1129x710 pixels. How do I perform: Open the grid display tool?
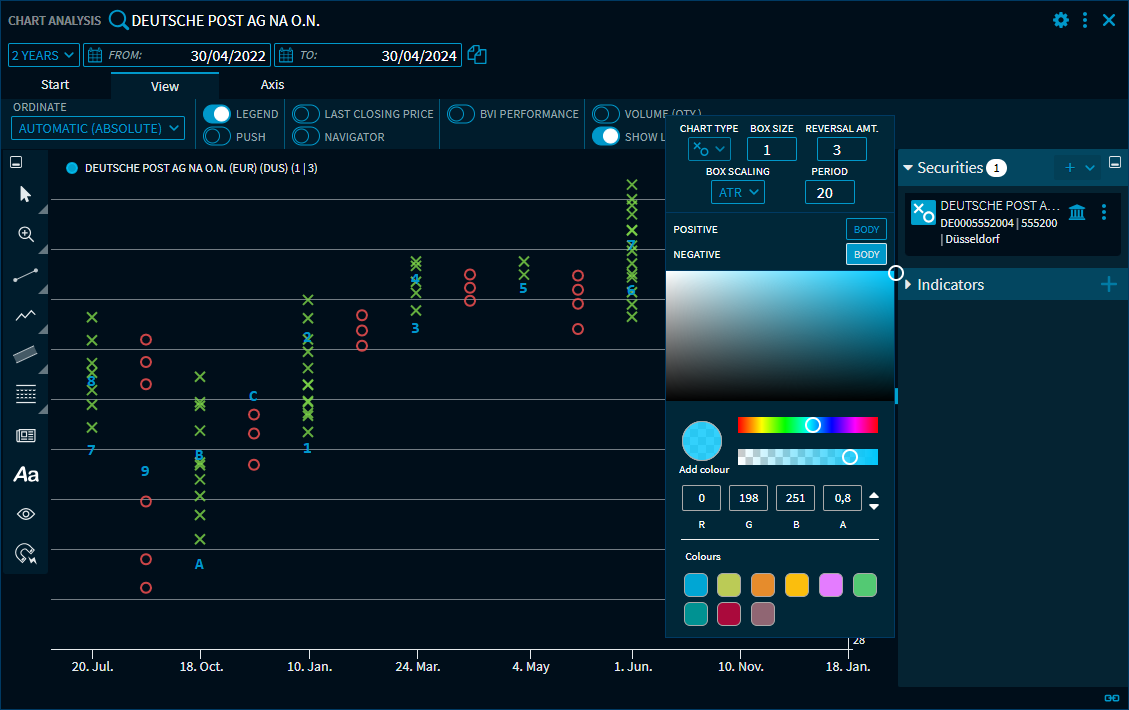point(25,393)
